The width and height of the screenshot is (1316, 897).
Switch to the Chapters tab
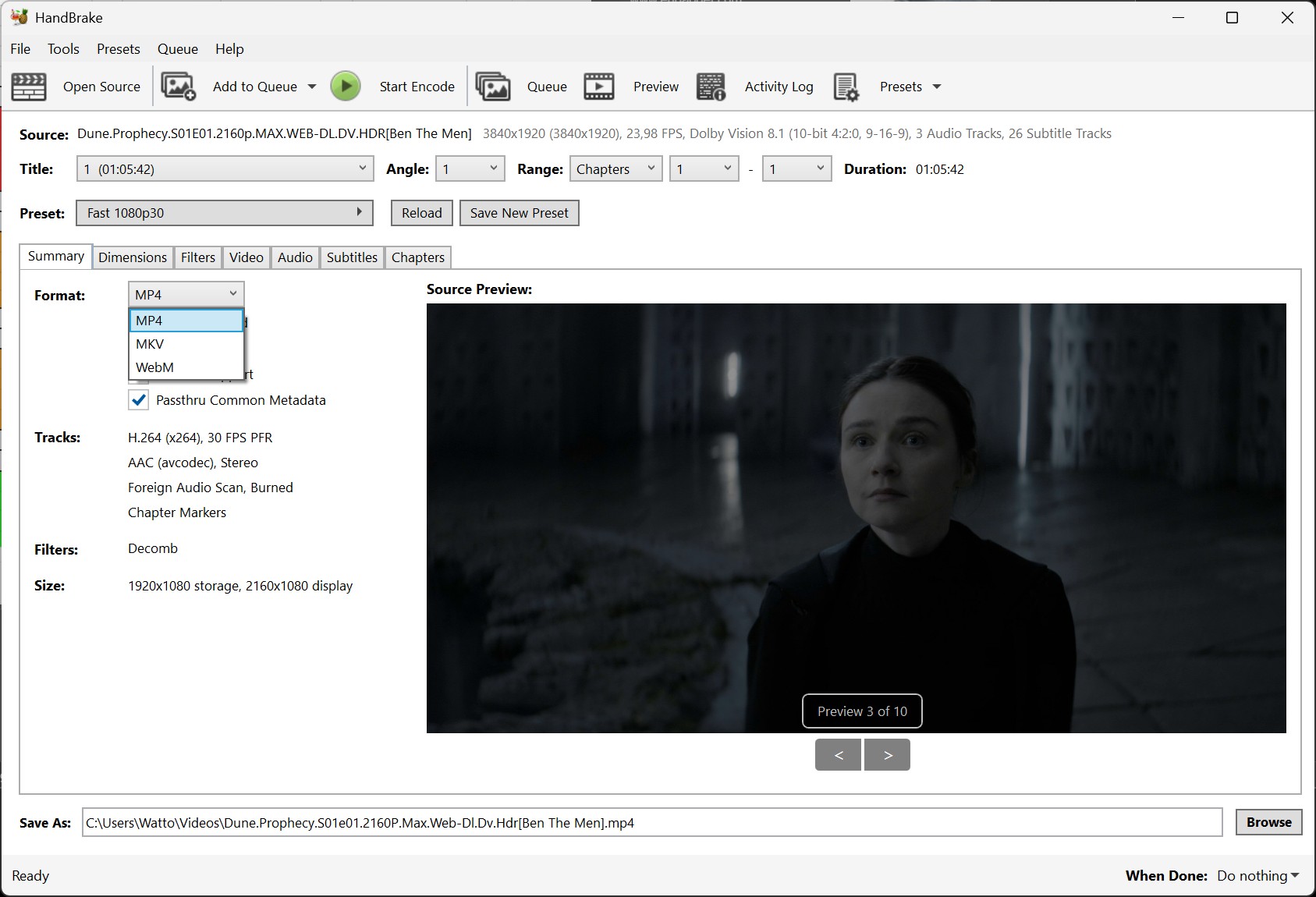pos(418,257)
